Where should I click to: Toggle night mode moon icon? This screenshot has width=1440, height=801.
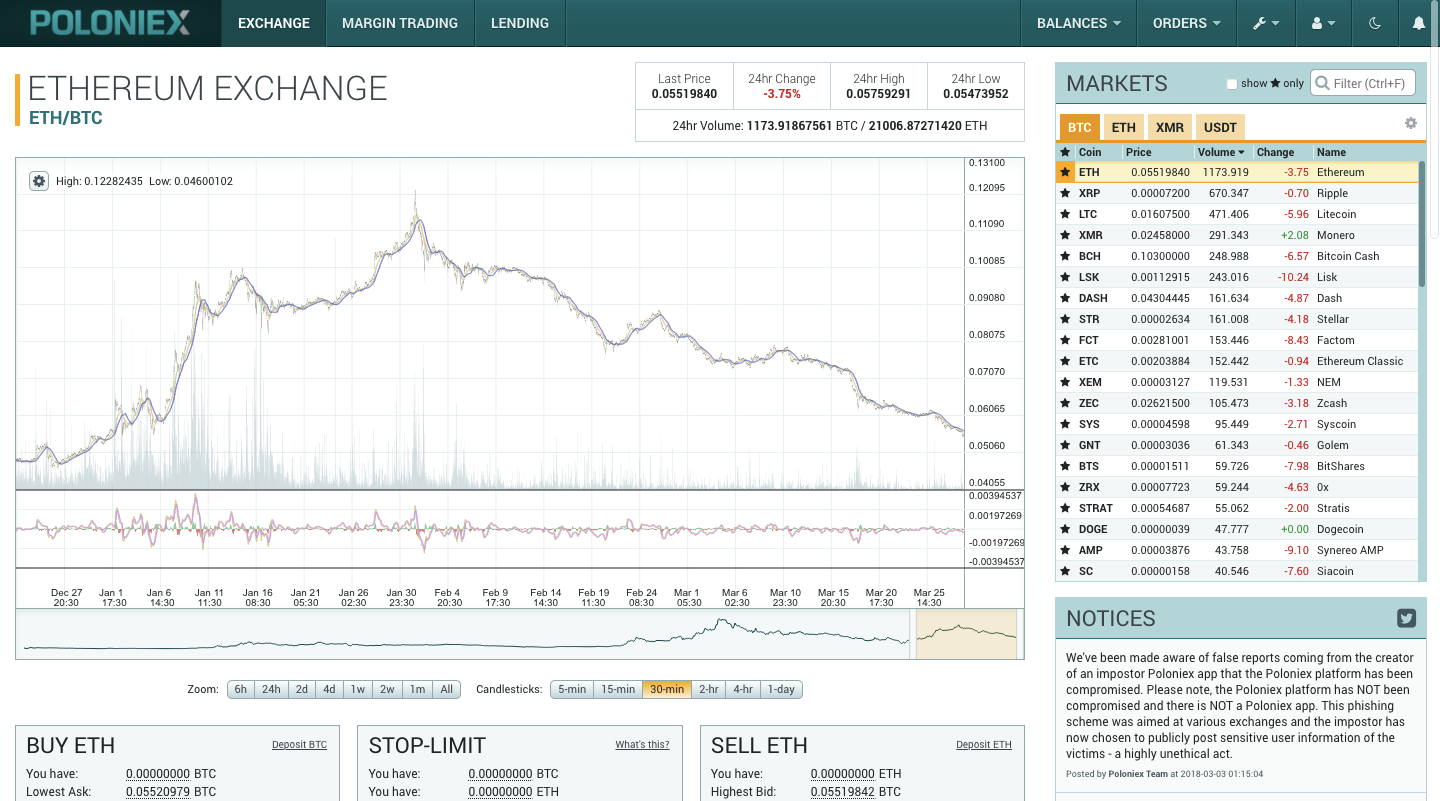click(x=1375, y=23)
